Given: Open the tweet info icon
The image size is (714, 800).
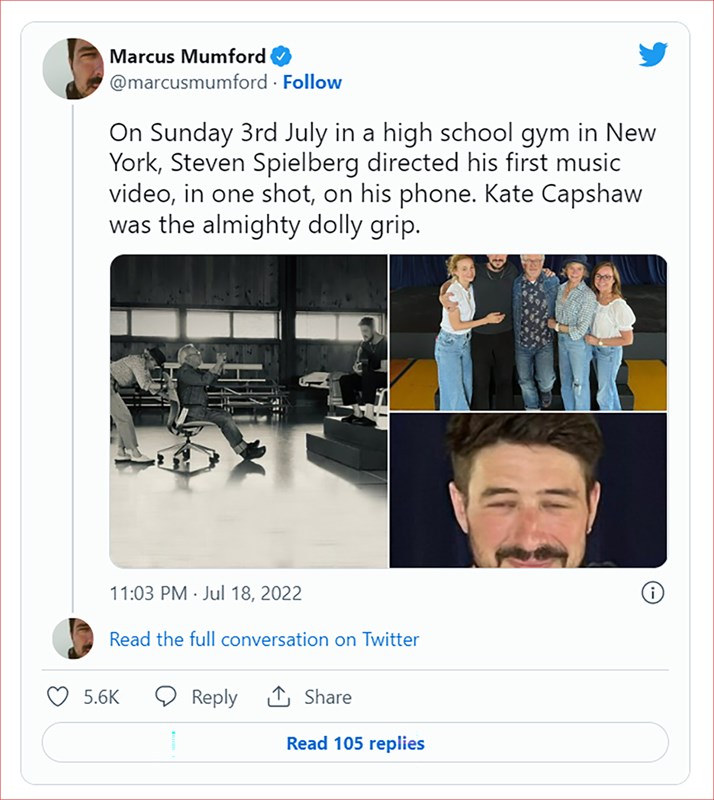Looking at the screenshot, I should tap(652, 593).
